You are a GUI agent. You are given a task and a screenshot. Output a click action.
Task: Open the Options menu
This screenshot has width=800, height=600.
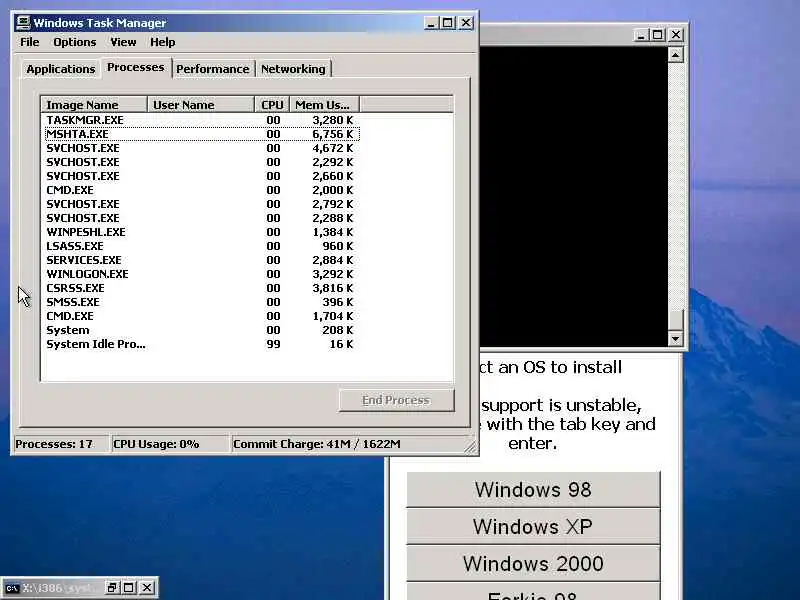[74, 42]
